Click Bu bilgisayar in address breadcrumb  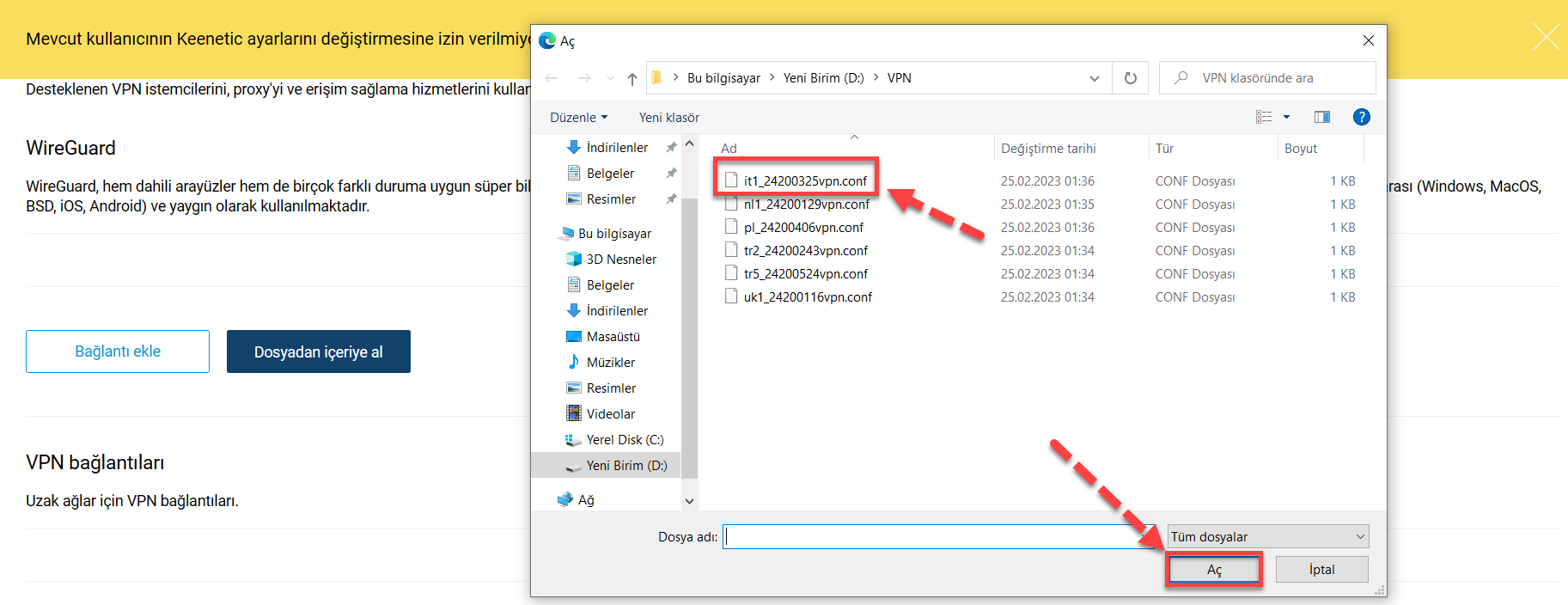723,78
